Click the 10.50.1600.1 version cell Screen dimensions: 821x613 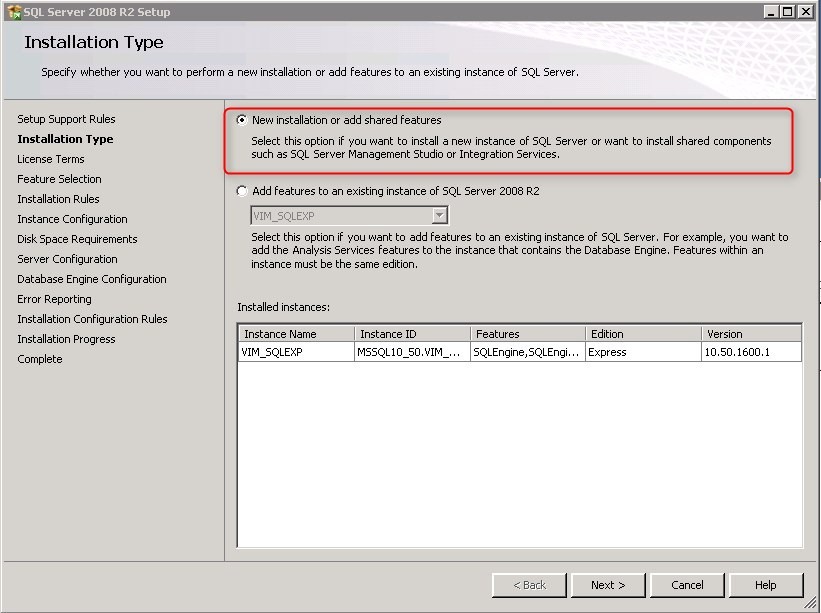pos(751,352)
